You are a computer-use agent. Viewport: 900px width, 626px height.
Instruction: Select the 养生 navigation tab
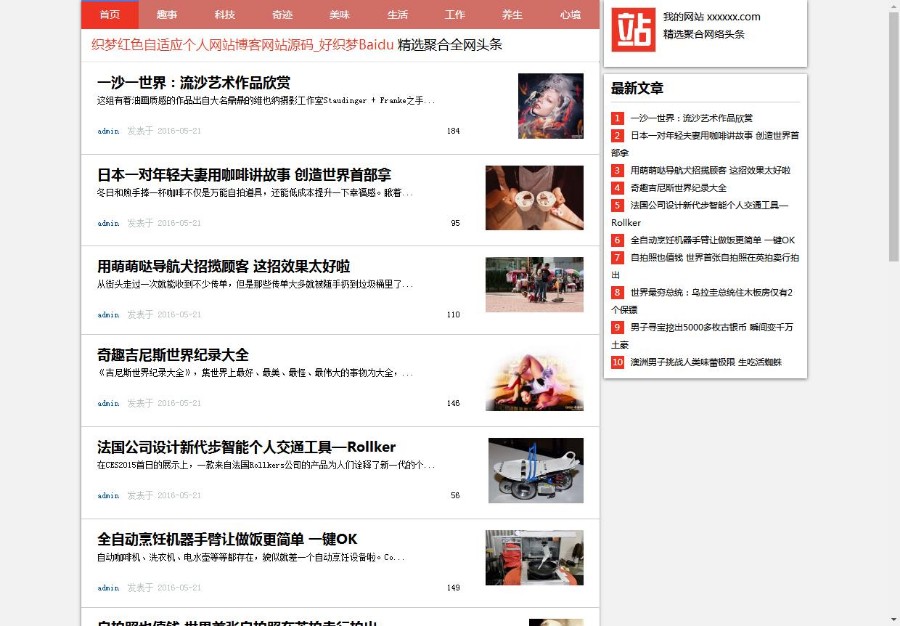[512, 14]
